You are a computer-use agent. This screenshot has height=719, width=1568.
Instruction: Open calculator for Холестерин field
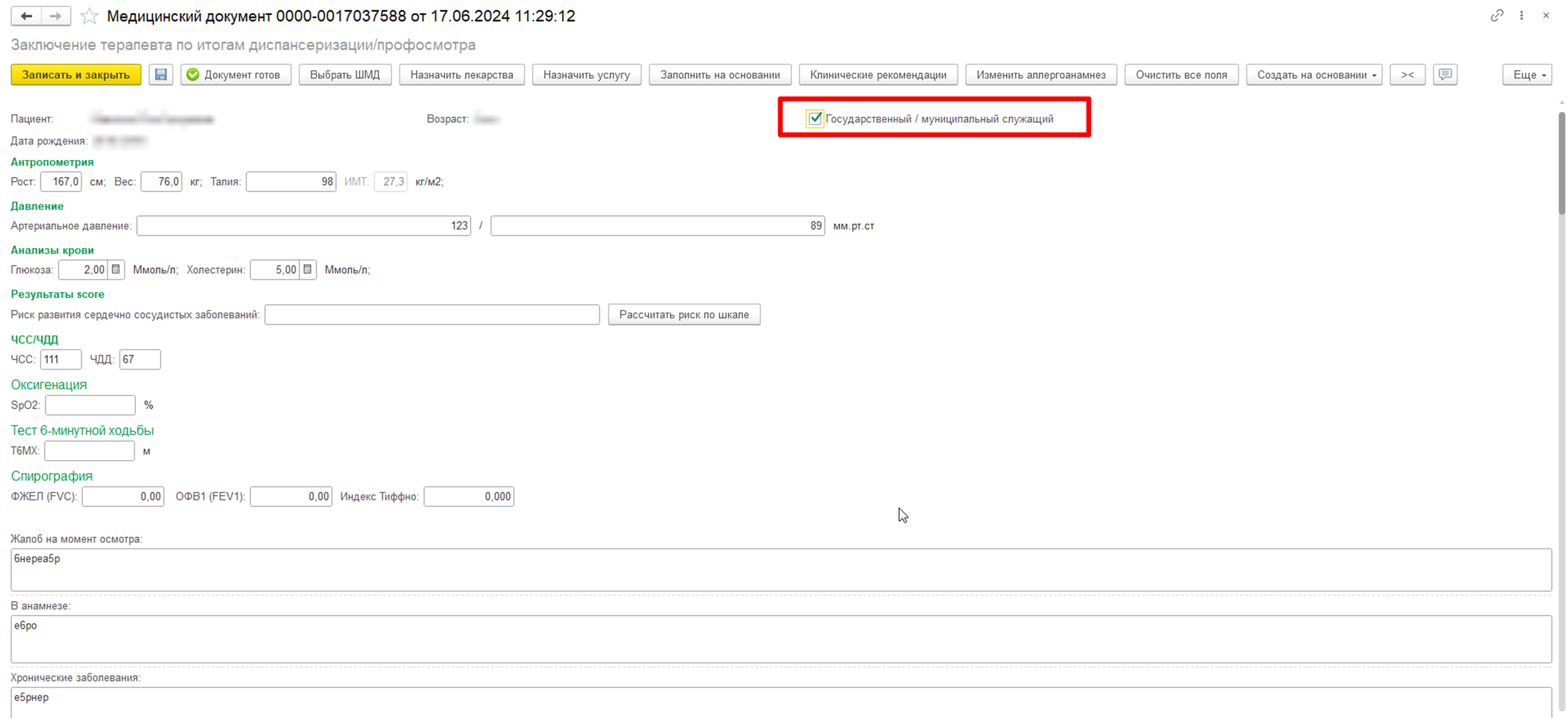click(308, 269)
